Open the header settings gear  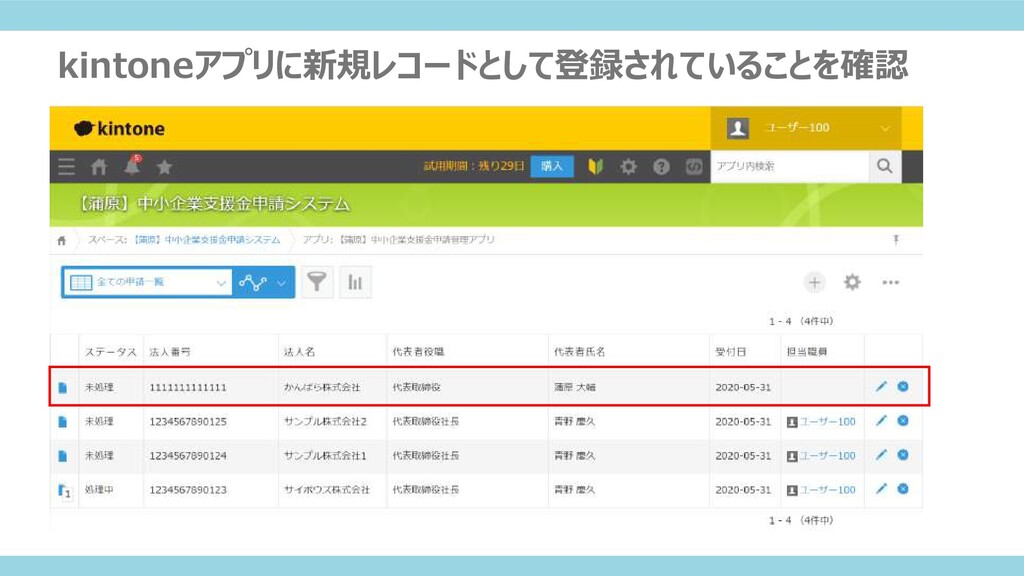point(628,167)
